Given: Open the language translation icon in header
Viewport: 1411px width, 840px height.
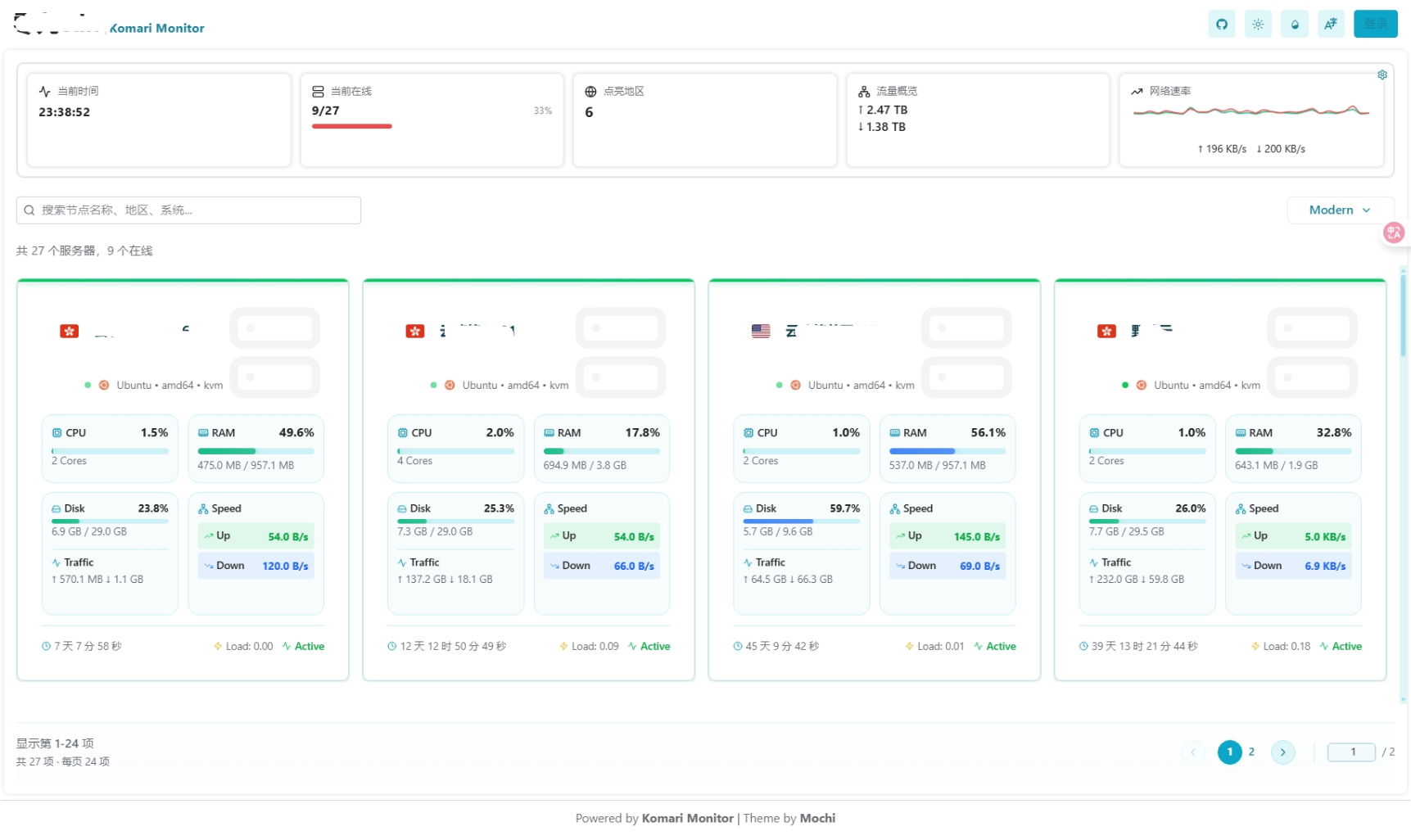Looking at the screenshot, I should 1331,25.
